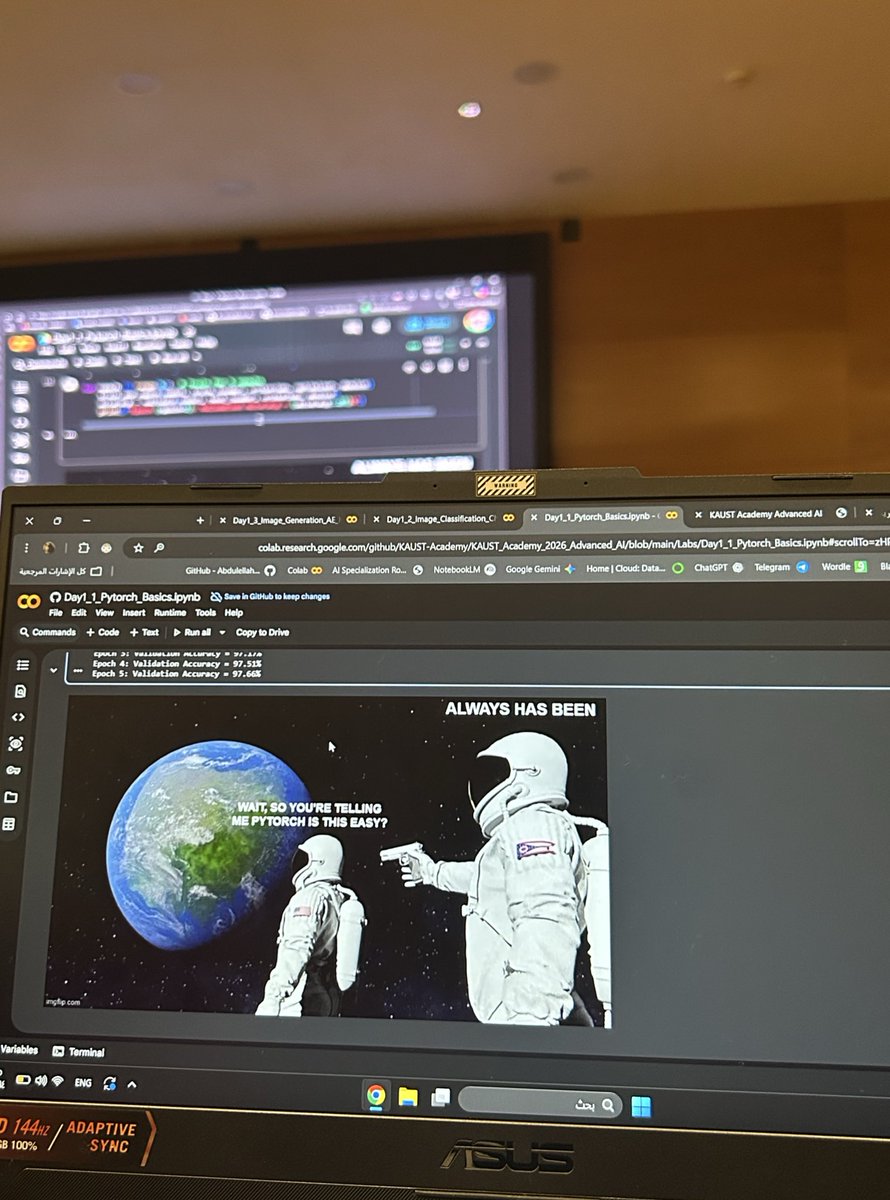Open the Secrets key icon in sidebar
This screenshot has height=1200, width=890.
[14, 771]
